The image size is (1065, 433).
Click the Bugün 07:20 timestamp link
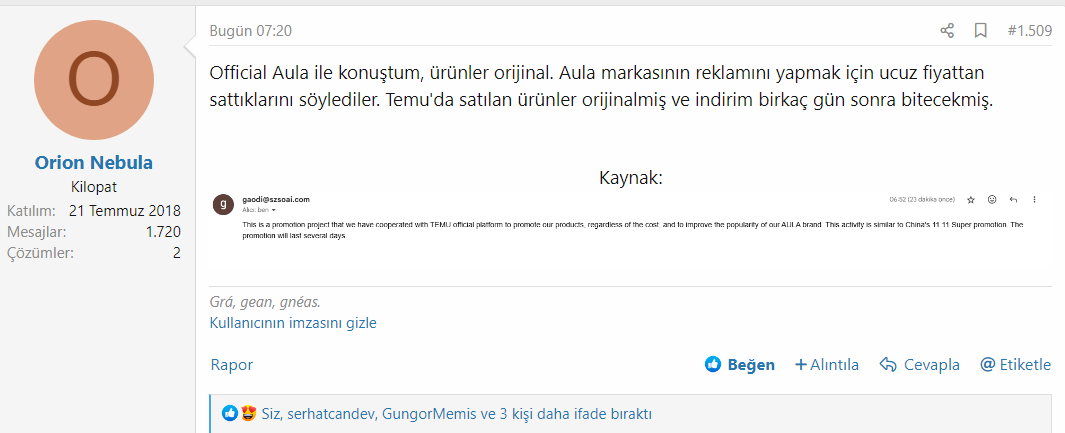pyautogui.click(x=250, y=31)
